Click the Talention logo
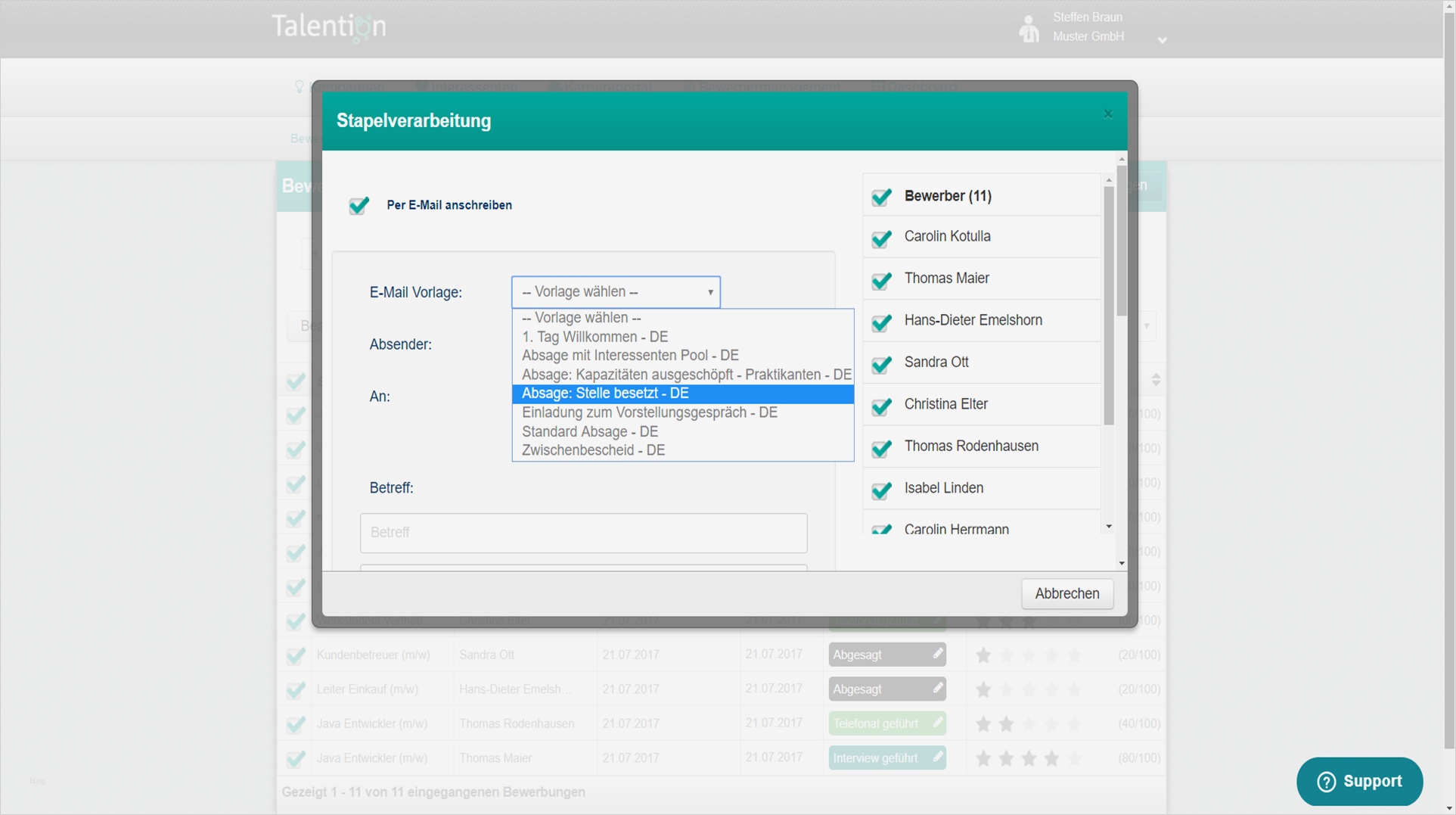 (329, 28)
